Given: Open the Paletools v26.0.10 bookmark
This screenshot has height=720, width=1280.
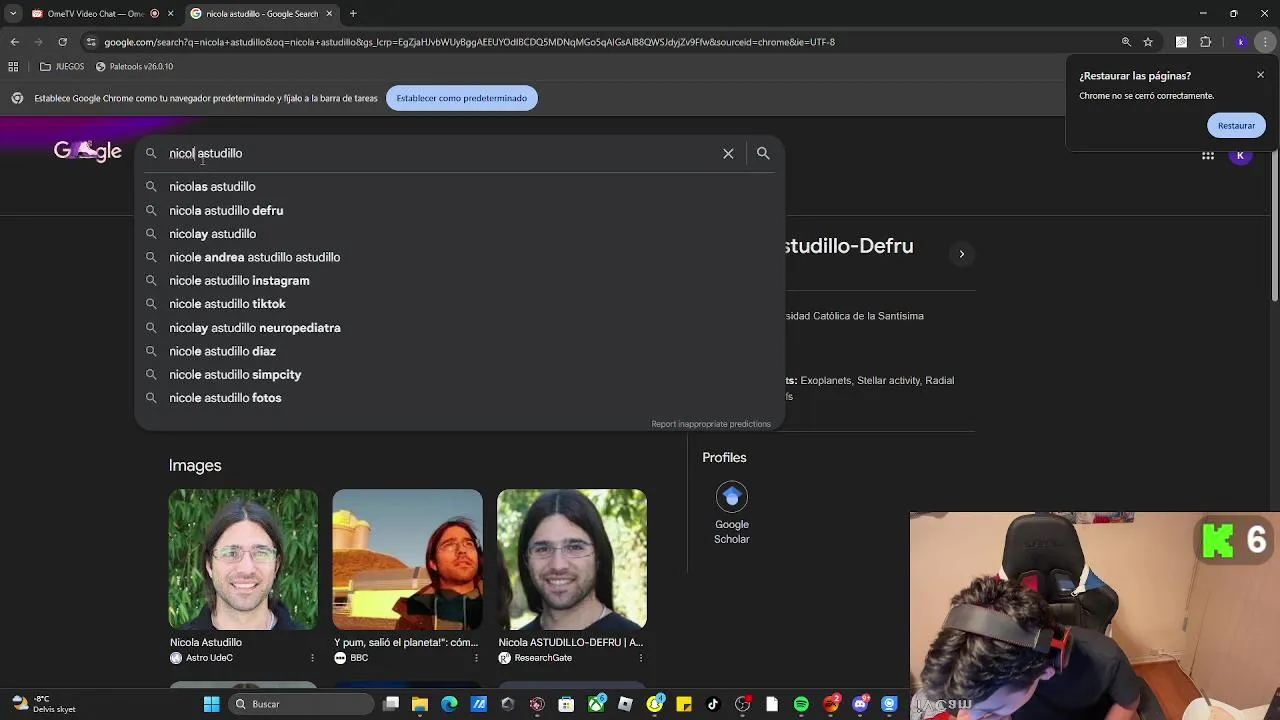Looking at the screenshot, I should (x=134, y=67).
